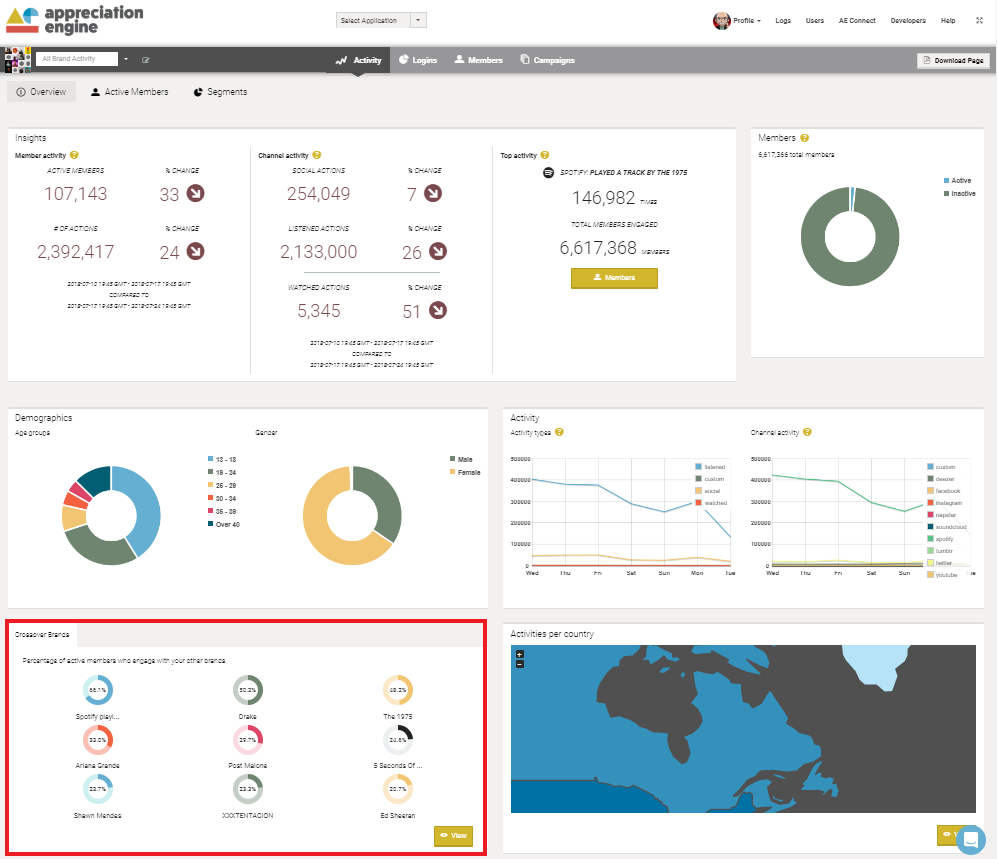Click the 5 Seconds Of crossover donut
The height and width of the screenshot is (859, 997).
point(398,739)
